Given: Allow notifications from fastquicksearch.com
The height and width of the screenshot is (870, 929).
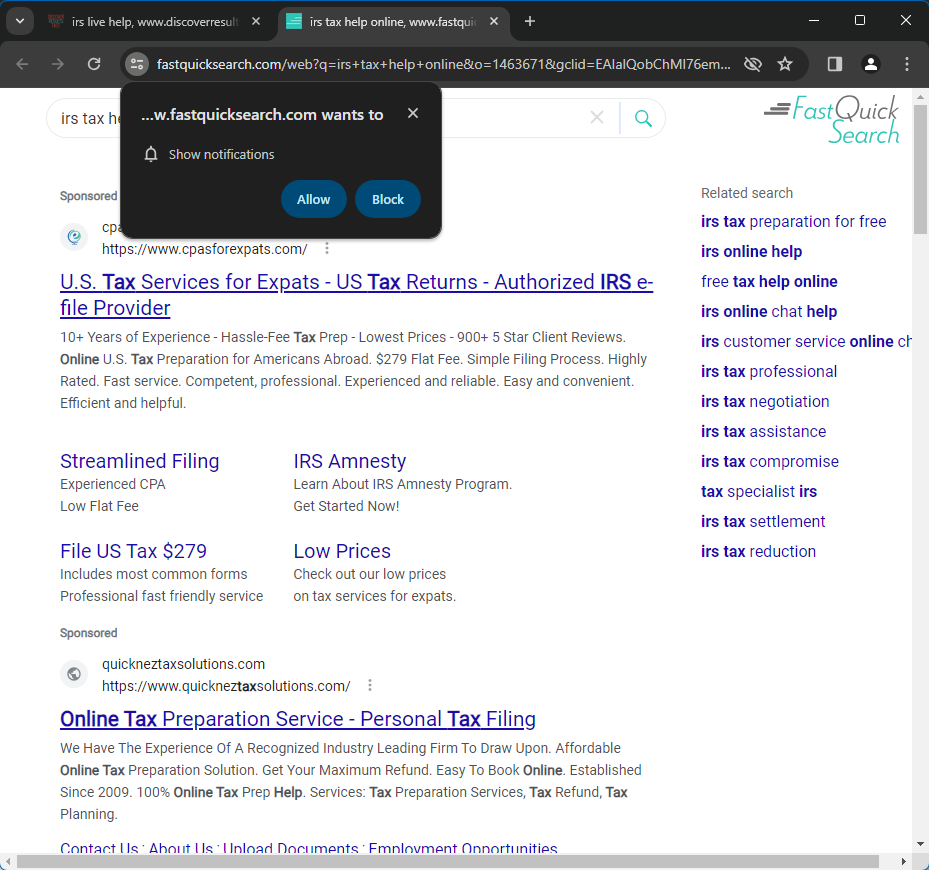Looking at the screenshot, I should (313, 198).
